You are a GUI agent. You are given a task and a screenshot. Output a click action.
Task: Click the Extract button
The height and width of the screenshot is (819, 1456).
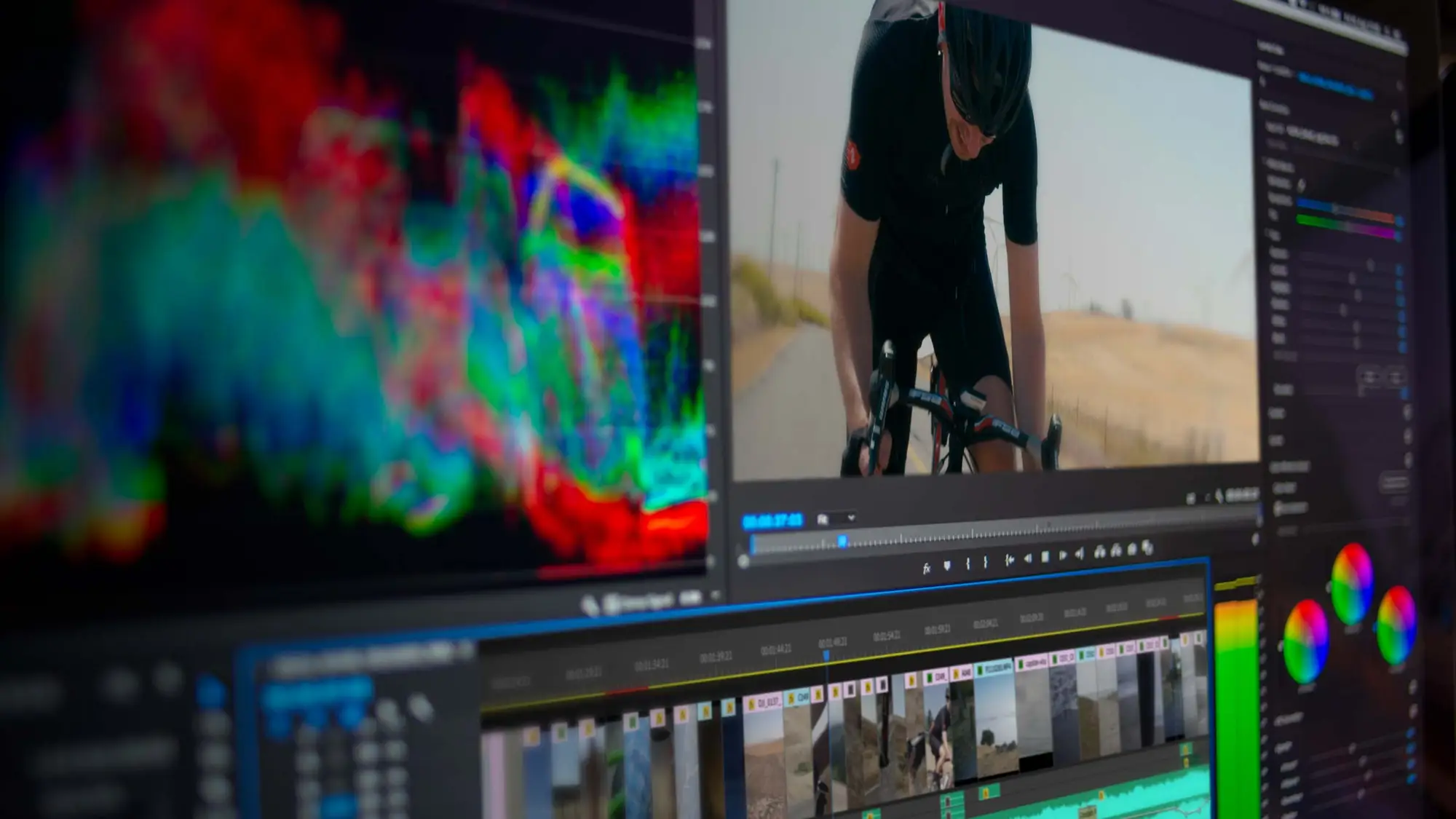pyautogui.click(x=1116, y=550)
